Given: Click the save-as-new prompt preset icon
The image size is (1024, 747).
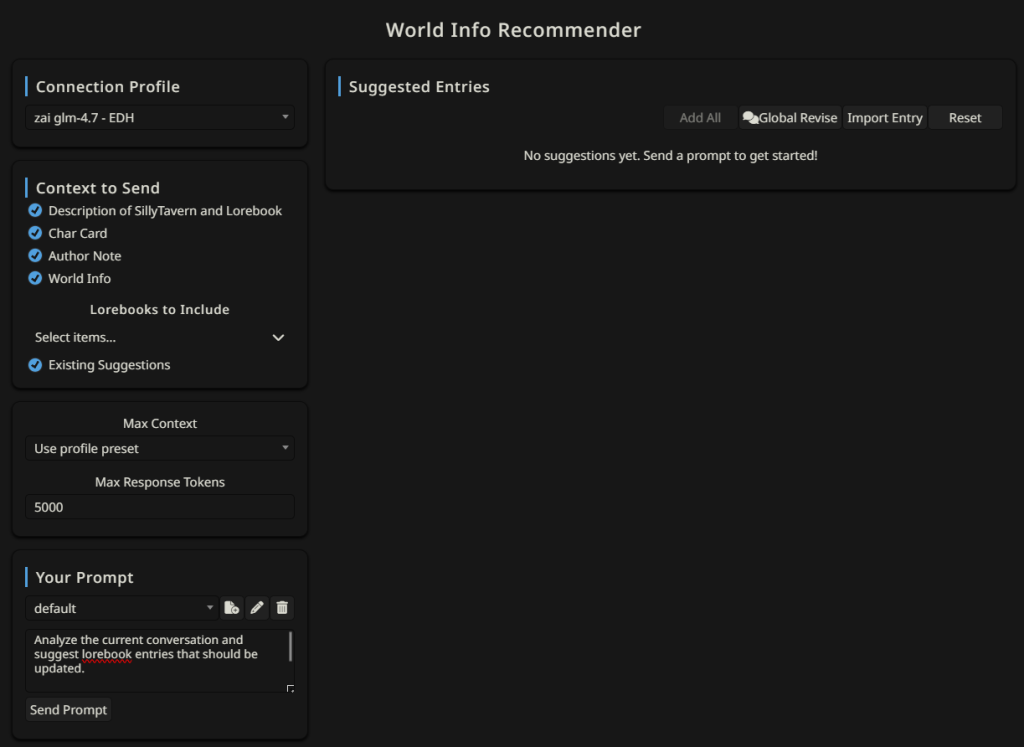Looking at the screenshot, I should coord(231,608).
